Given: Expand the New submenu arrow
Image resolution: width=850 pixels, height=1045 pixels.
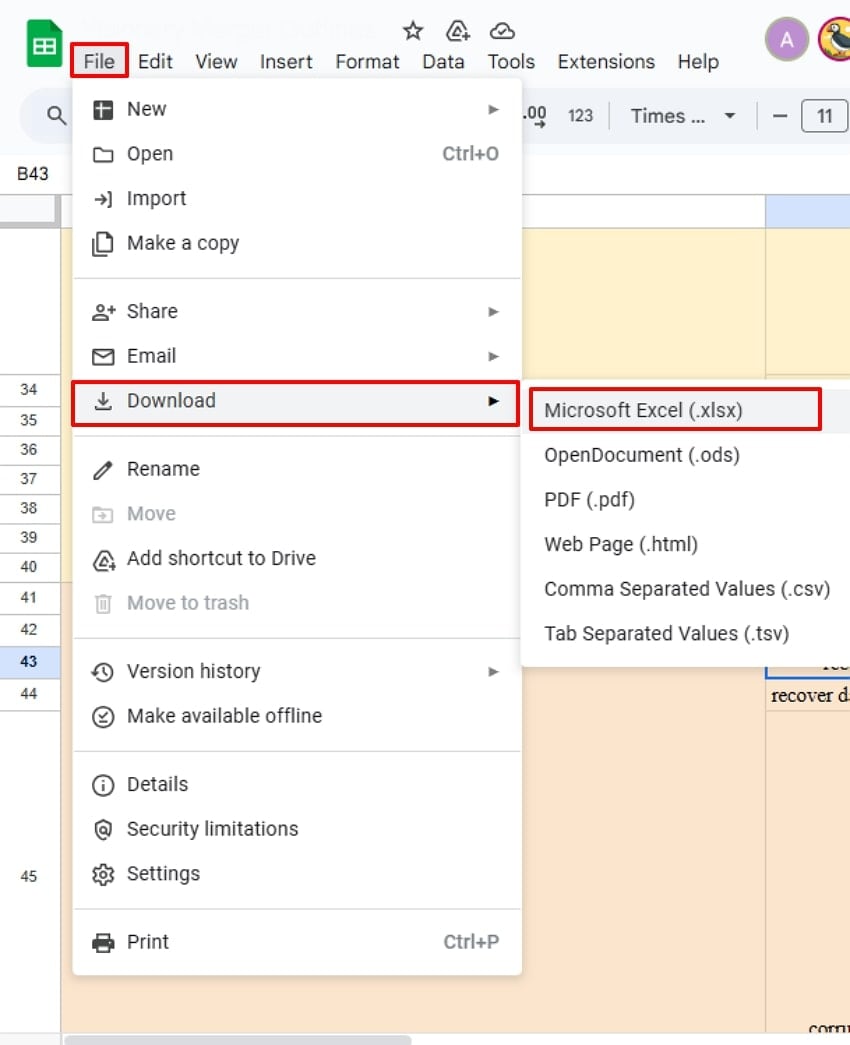Looking at the screenshot, I should [x=493, y=109].
